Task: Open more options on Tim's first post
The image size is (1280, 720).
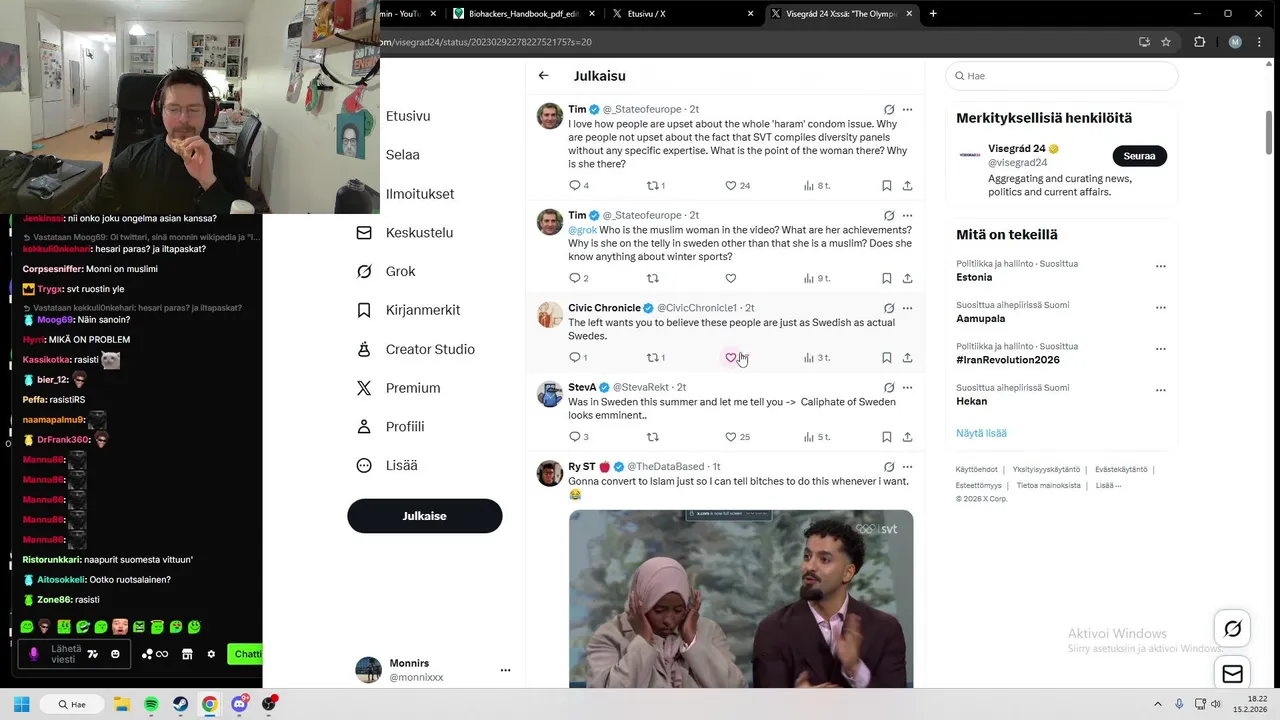Action: click(x=907, y=109)
